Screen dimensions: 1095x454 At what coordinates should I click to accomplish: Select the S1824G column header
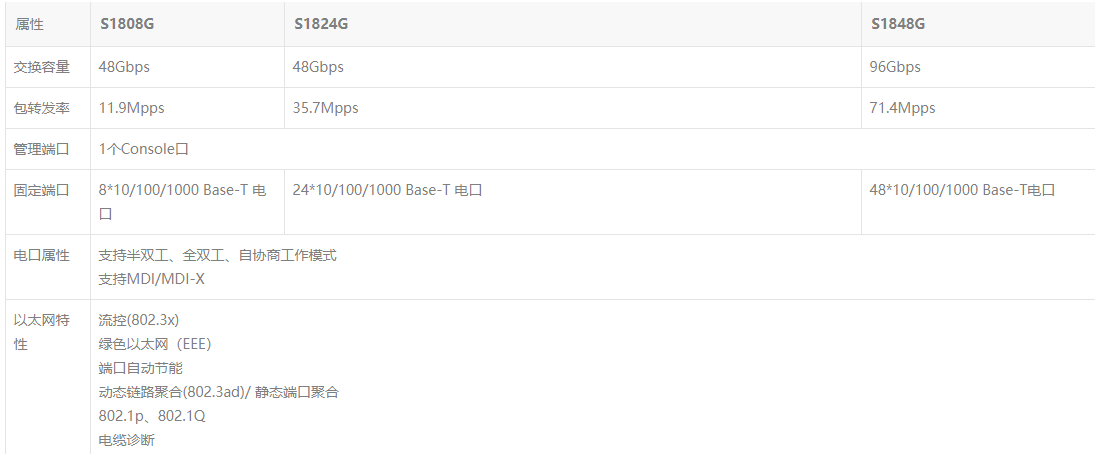coord(322,24)
